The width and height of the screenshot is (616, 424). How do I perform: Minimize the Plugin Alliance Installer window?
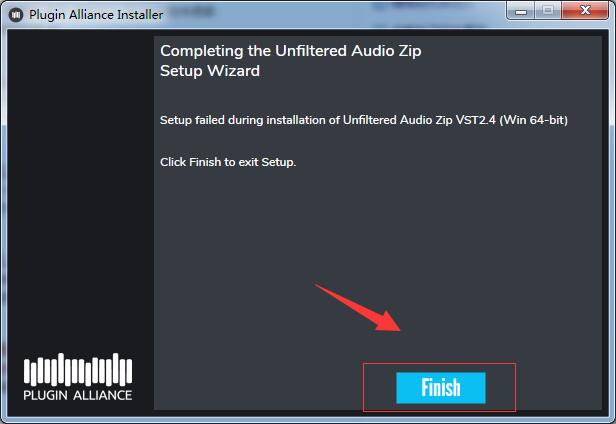coord(521,11)
